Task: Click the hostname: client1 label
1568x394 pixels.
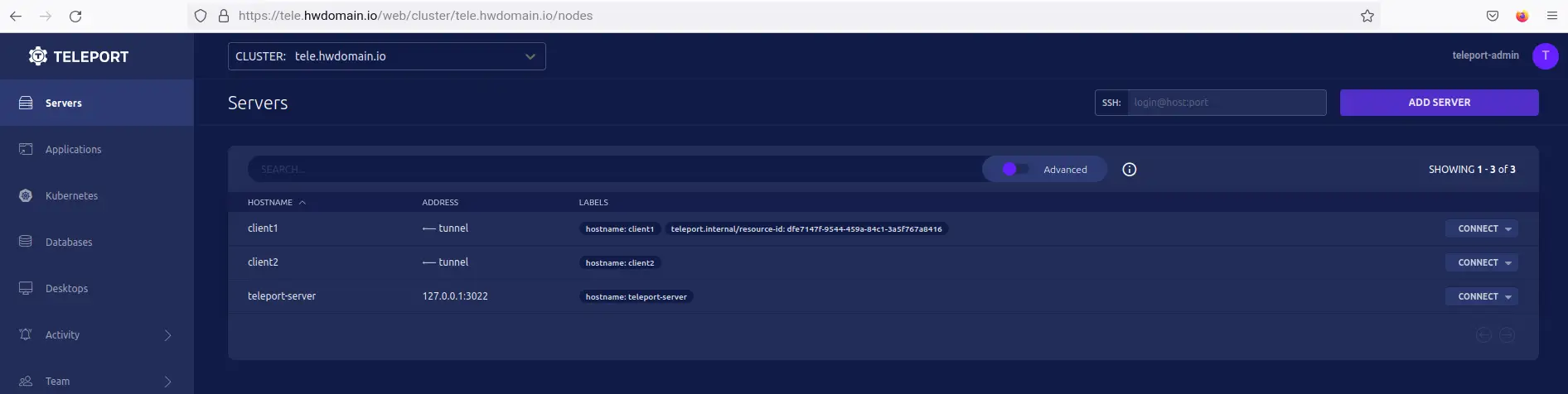Action: point(620,229)
